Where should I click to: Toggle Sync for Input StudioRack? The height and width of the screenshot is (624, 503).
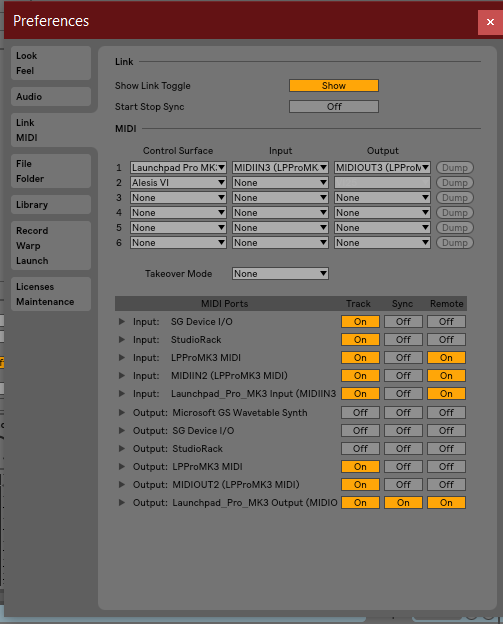[x=403, y=339]
